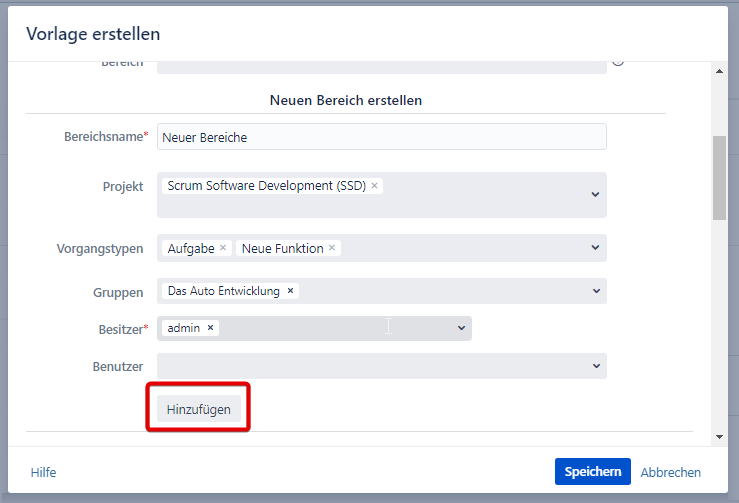This screenshot has width=739, height=503.
Task: Click the red error icon beside Bereich
Action: point(618,62)
